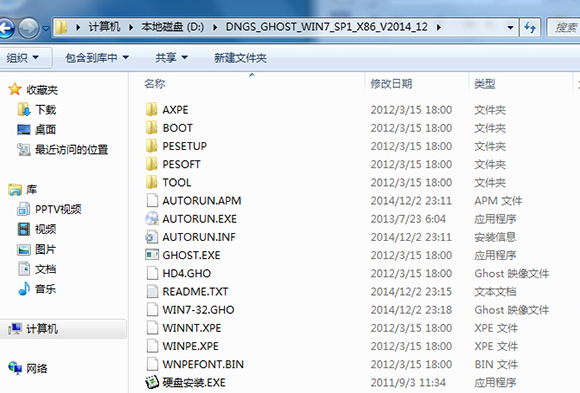Sort files by 类型 column header
The height and width of the screenshot is (393, 580).
tap(485, 84)
